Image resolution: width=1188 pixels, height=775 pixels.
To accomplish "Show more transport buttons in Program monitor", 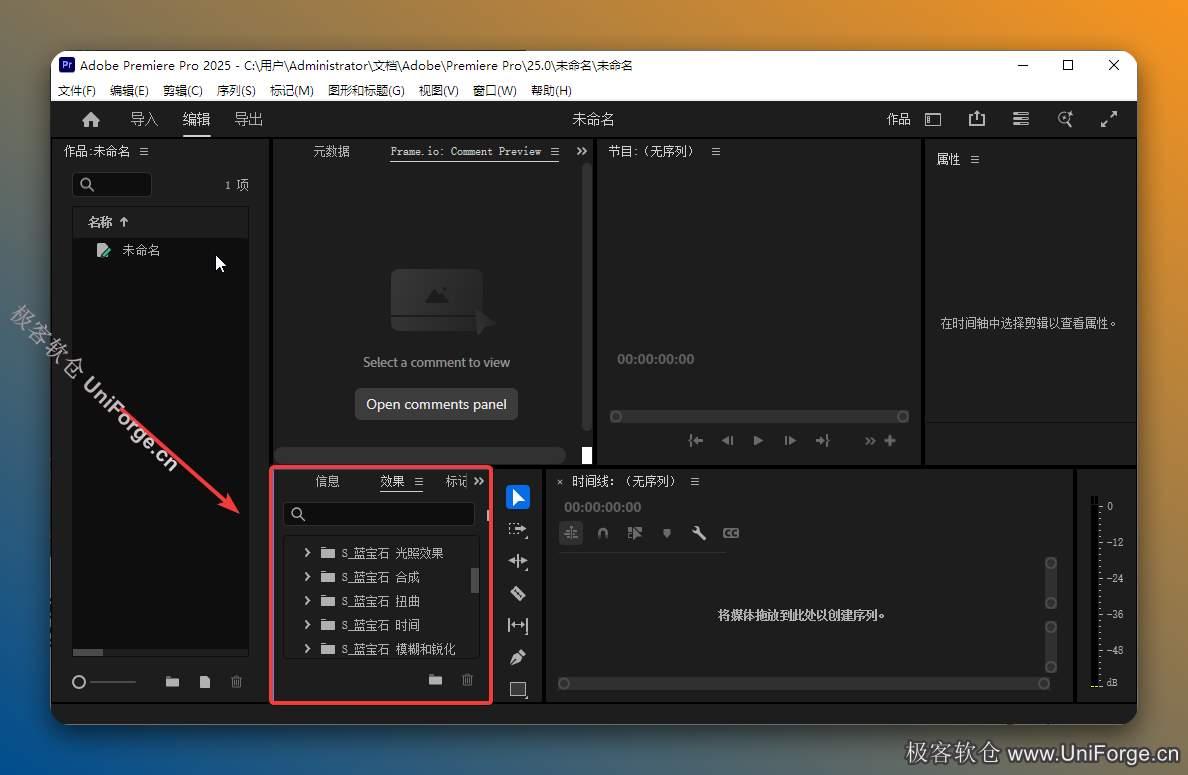I will (x=870, y=441).
